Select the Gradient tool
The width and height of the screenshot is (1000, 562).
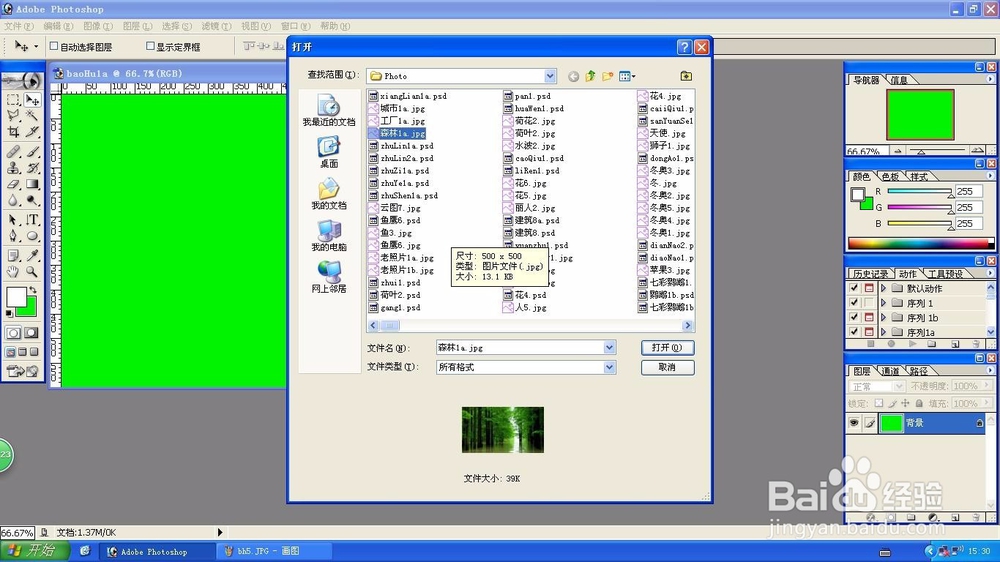pyautogui.click(x=32, y=184)
